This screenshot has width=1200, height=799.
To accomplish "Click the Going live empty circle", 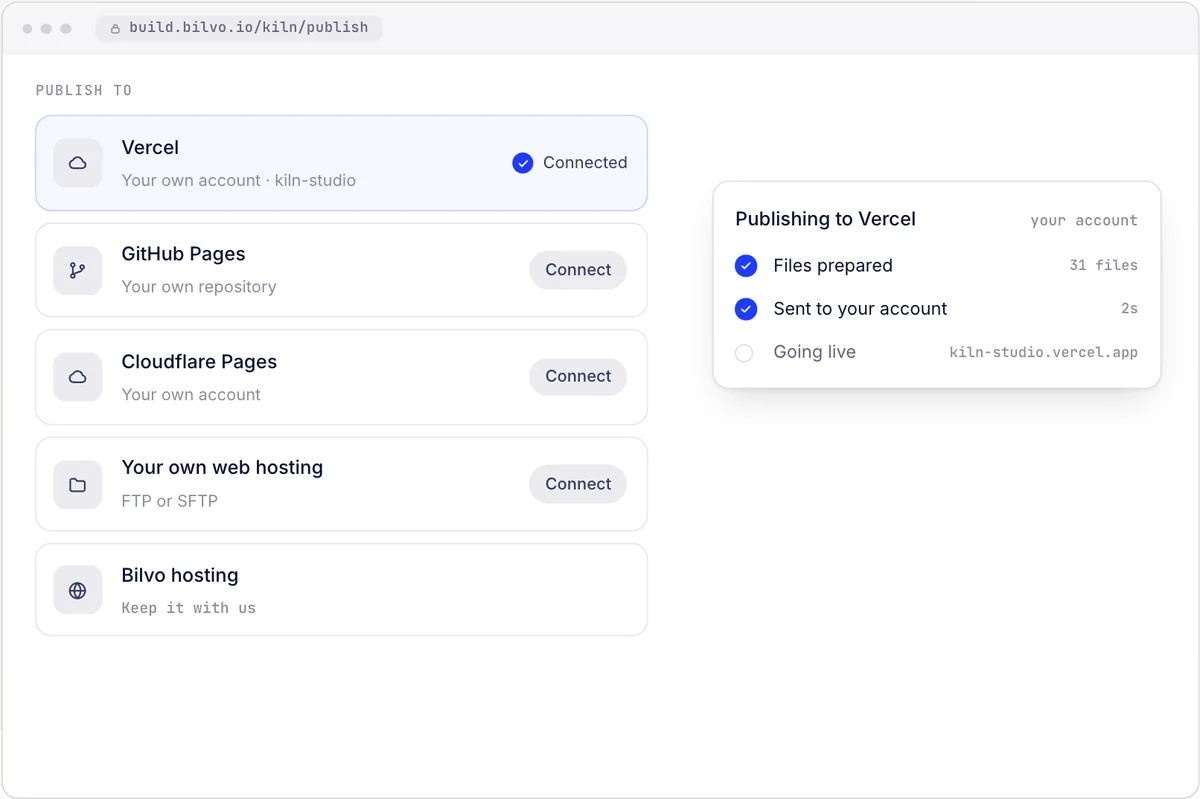I will coord(744,352).
